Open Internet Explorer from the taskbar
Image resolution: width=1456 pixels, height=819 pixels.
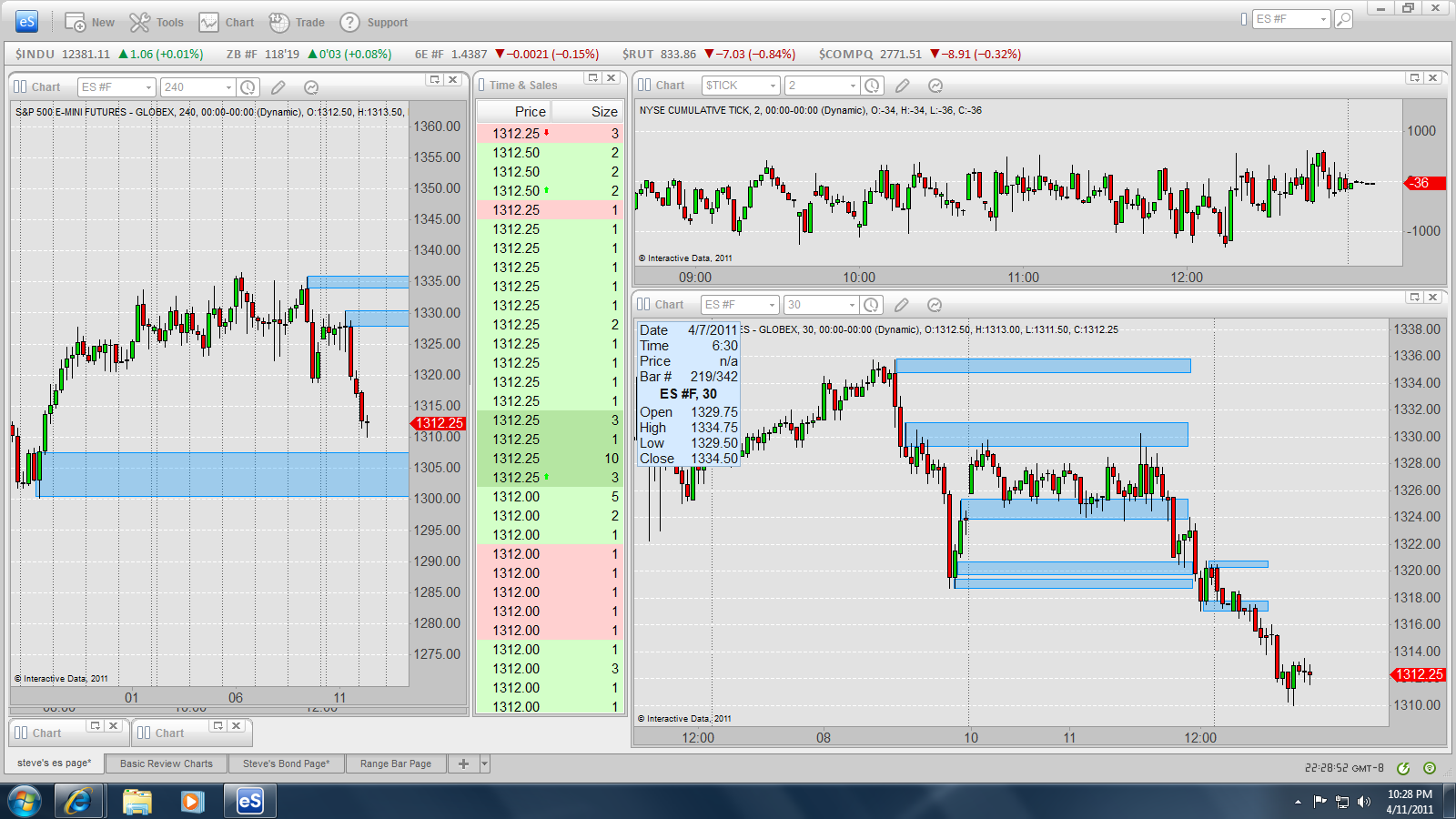77,802
